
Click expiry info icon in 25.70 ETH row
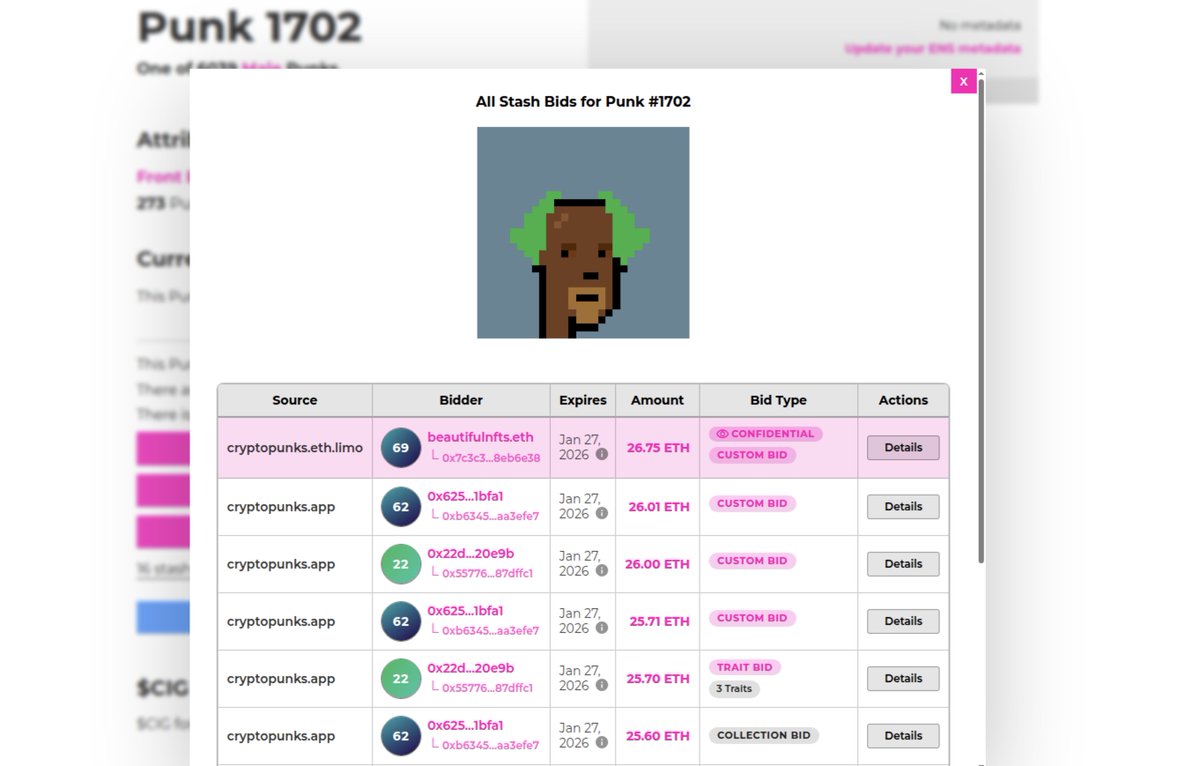[x=602, y=685]
